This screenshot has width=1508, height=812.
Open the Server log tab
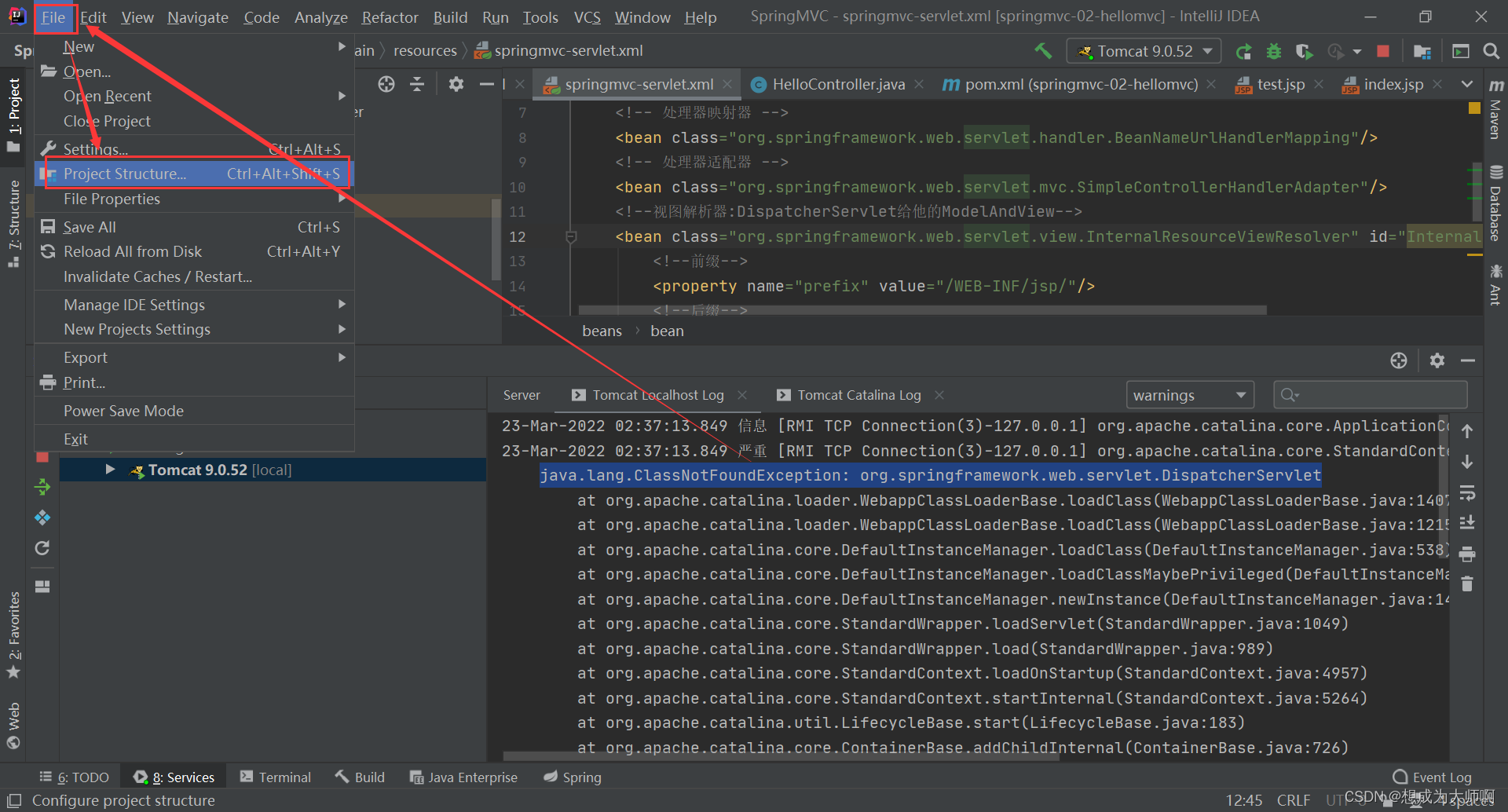[522, 395]
